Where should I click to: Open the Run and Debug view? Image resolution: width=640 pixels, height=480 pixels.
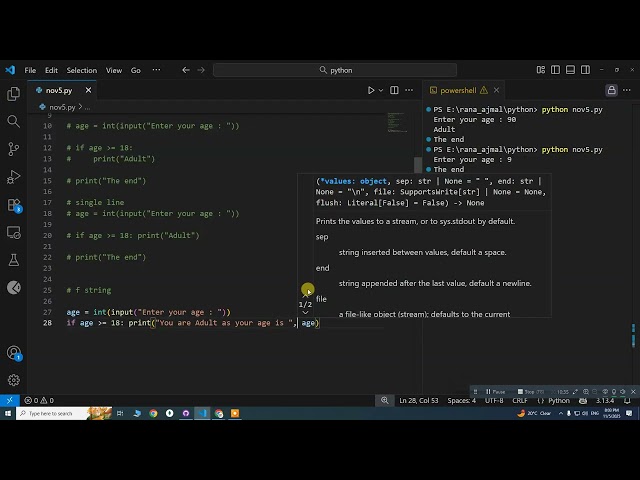(x=13, y=177)
